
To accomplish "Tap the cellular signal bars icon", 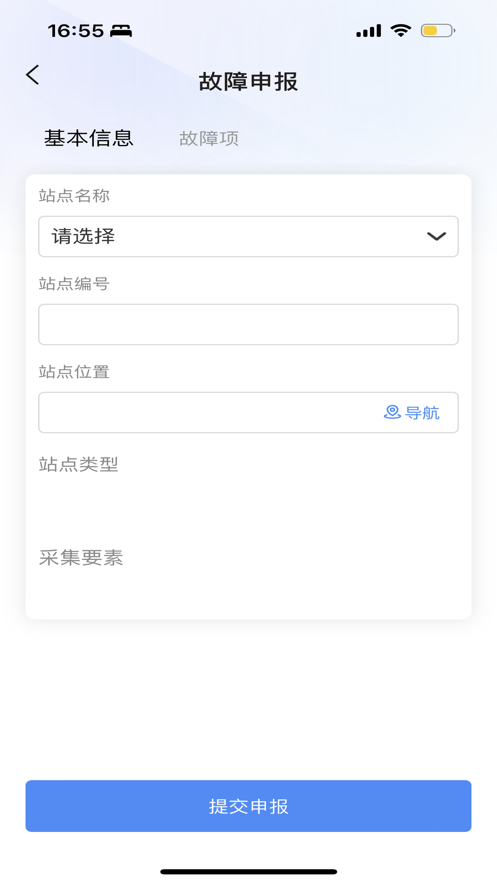I will point(369,31).
